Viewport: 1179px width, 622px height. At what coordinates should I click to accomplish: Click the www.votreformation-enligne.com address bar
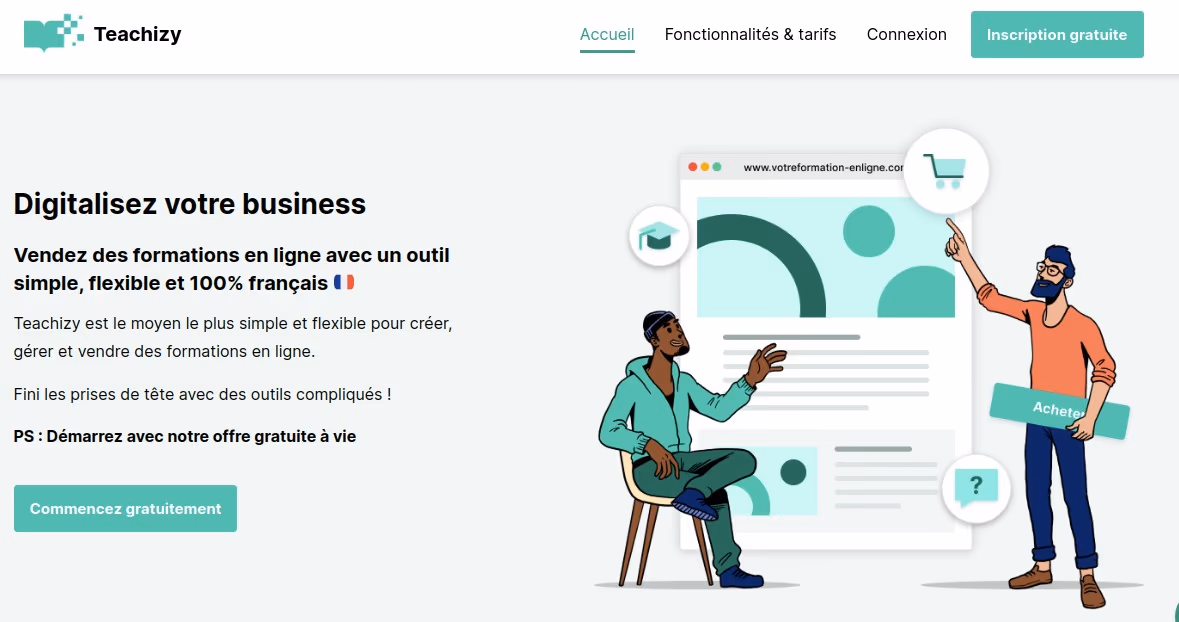tap(823, 167)
